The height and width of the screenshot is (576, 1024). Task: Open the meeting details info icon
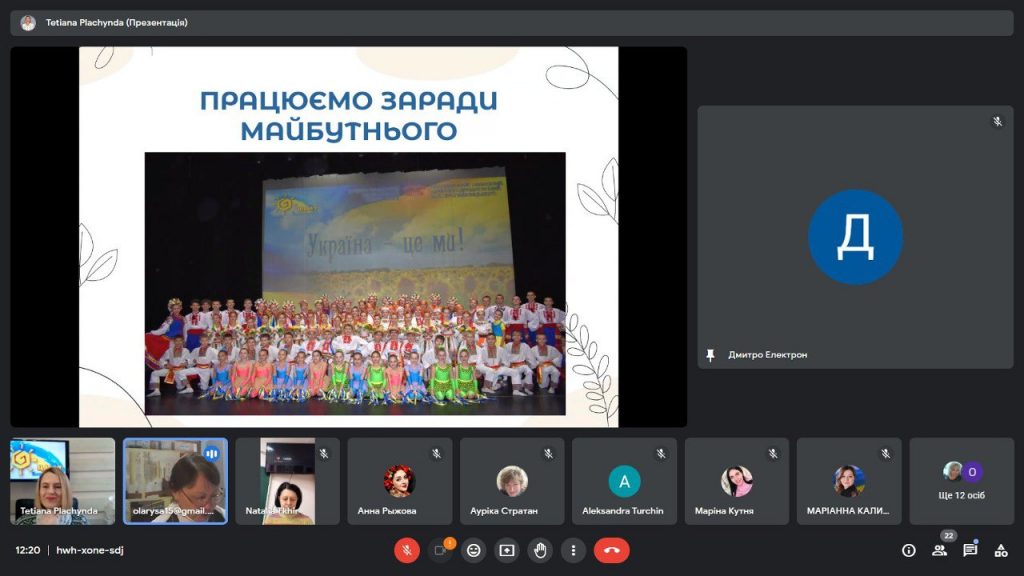tap(908, 550)
